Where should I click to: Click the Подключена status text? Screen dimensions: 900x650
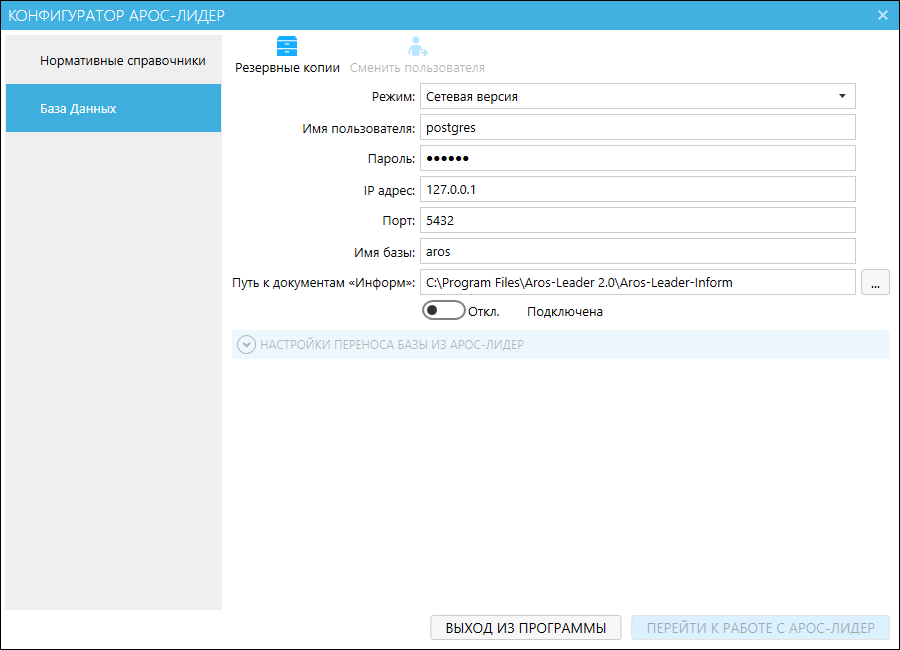565,312
